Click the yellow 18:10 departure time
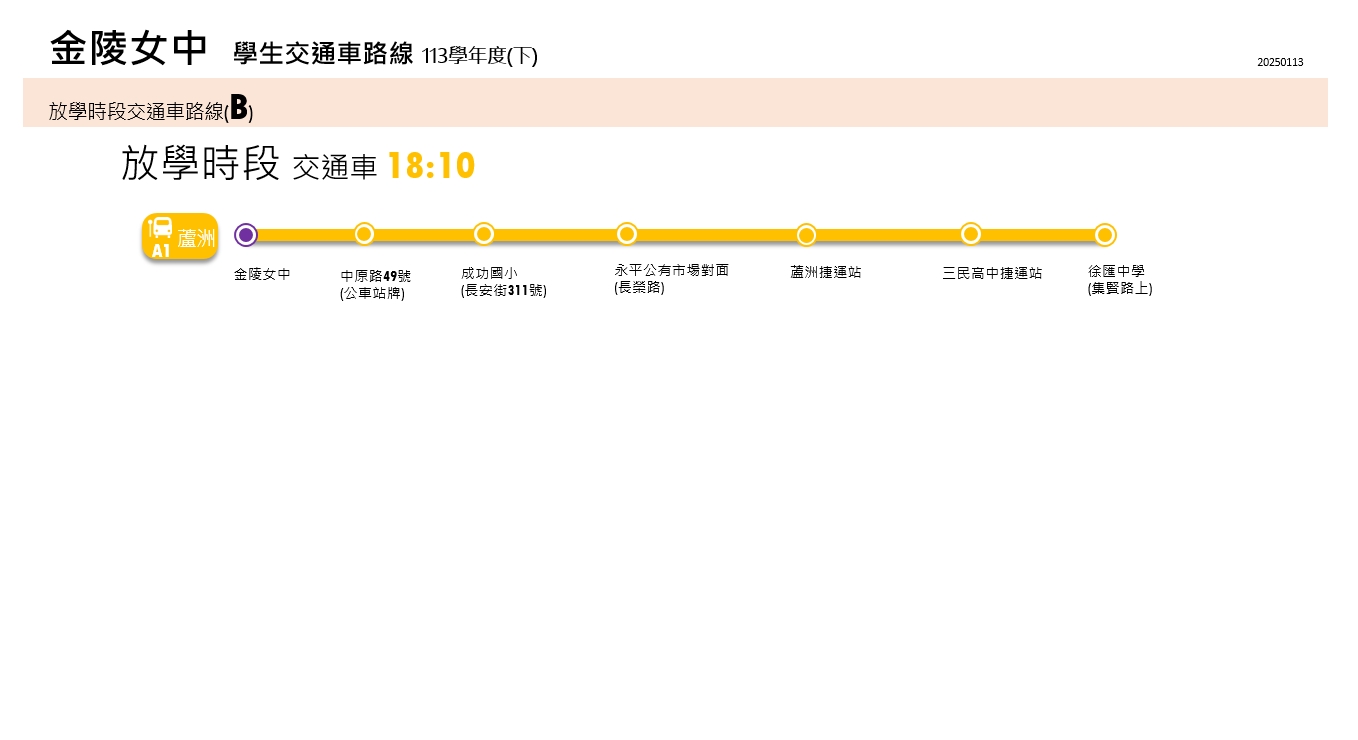Screen dimensions: 1358x740 431,166
